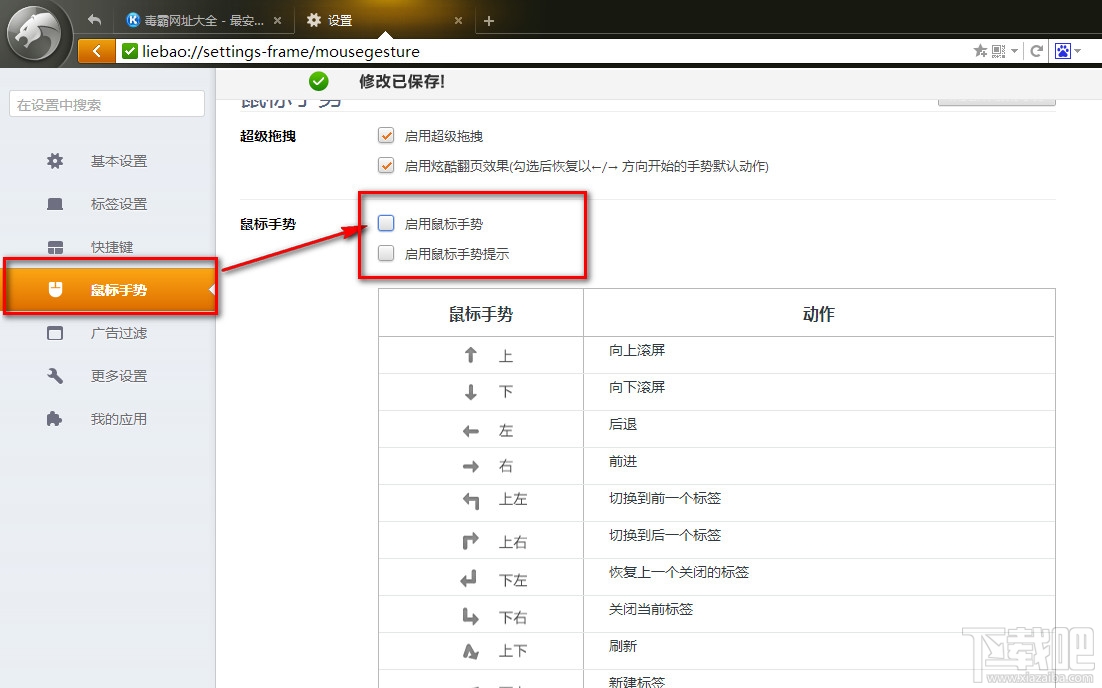This screenshot has height=688, width=1102.
Task: Open 我的应用 from the sidebar
Action: pyautogui.click(x=55, y=418)
